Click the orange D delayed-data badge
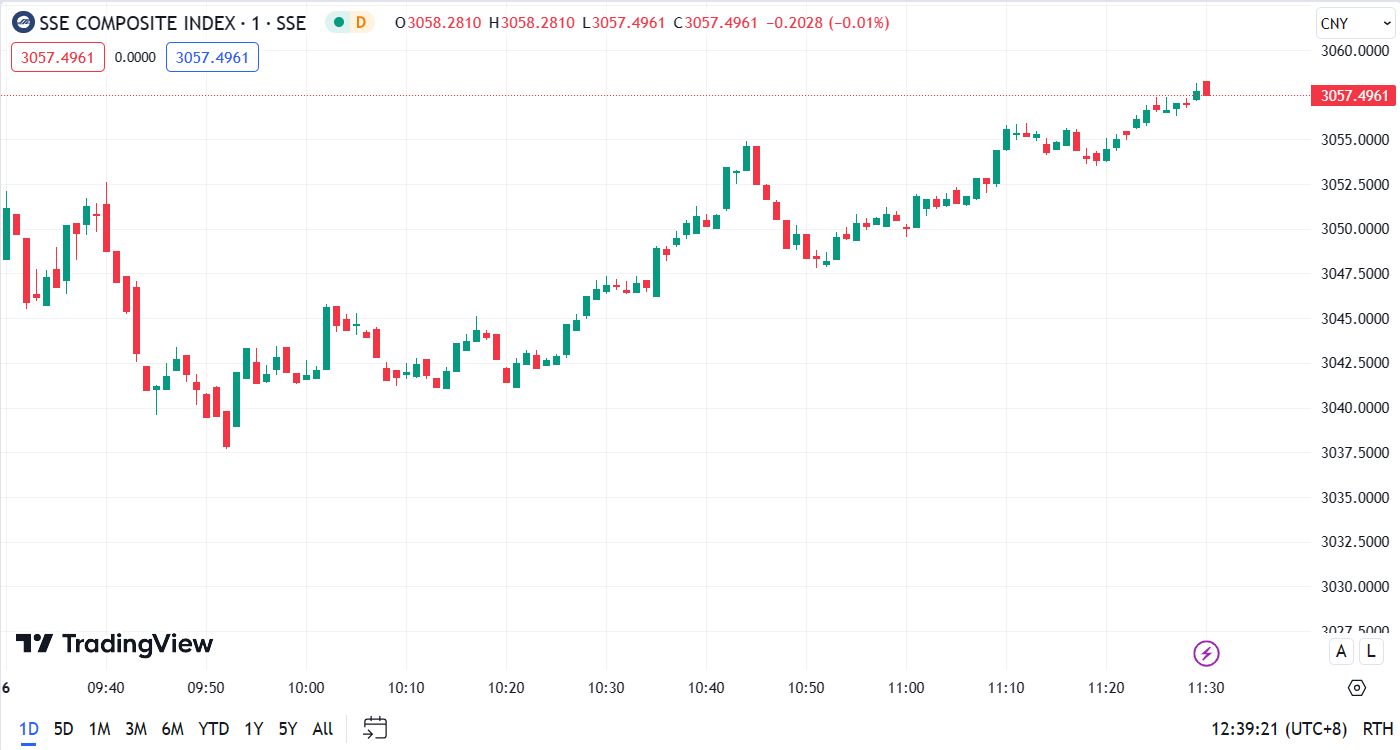 (361, 22)
